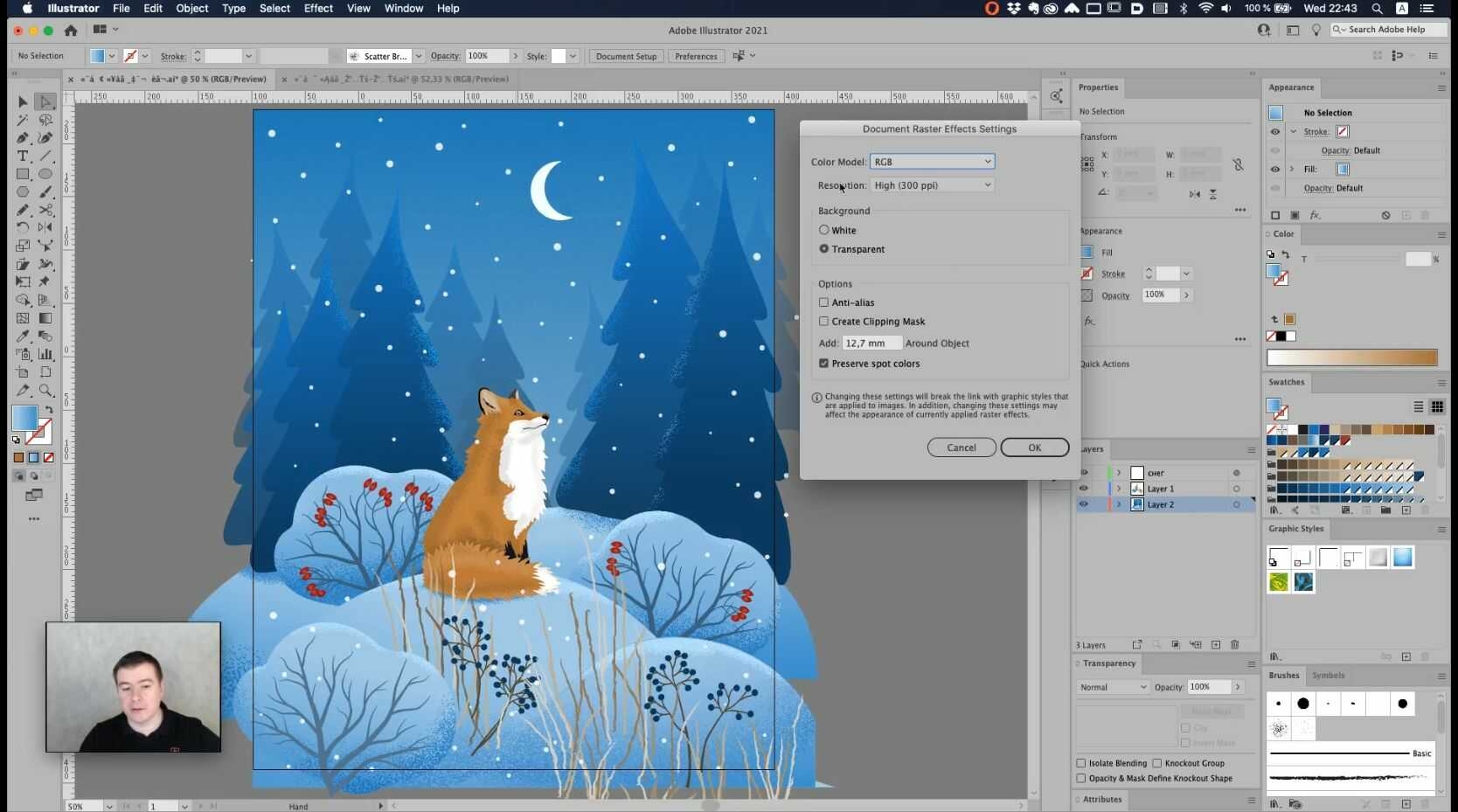Open the Object menu
This screenshot has width=1458, height=812.
point(191,9)
